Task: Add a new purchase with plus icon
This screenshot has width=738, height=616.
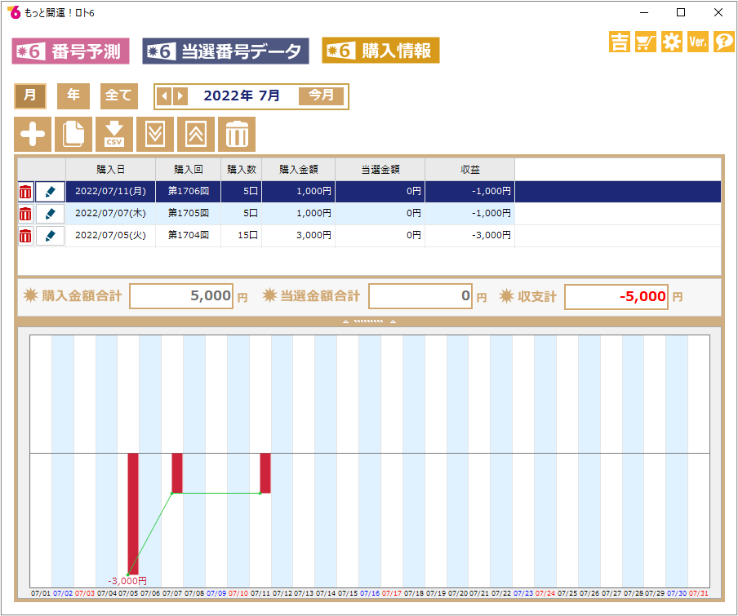Action: pyautogui.click(x=32, y=134)
